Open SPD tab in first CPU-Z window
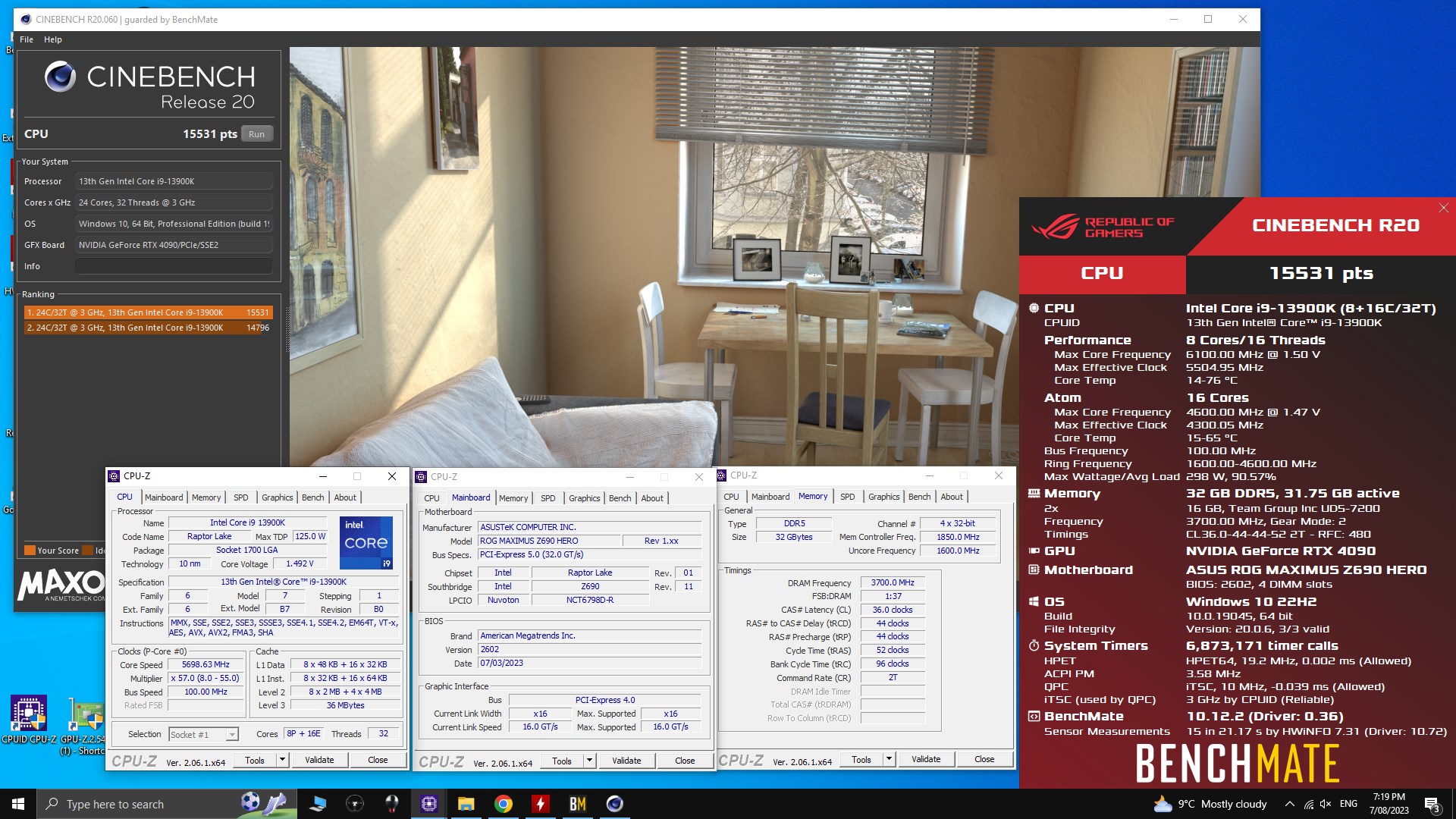This screenshot has height=819, width=1456. pos(241,497)
